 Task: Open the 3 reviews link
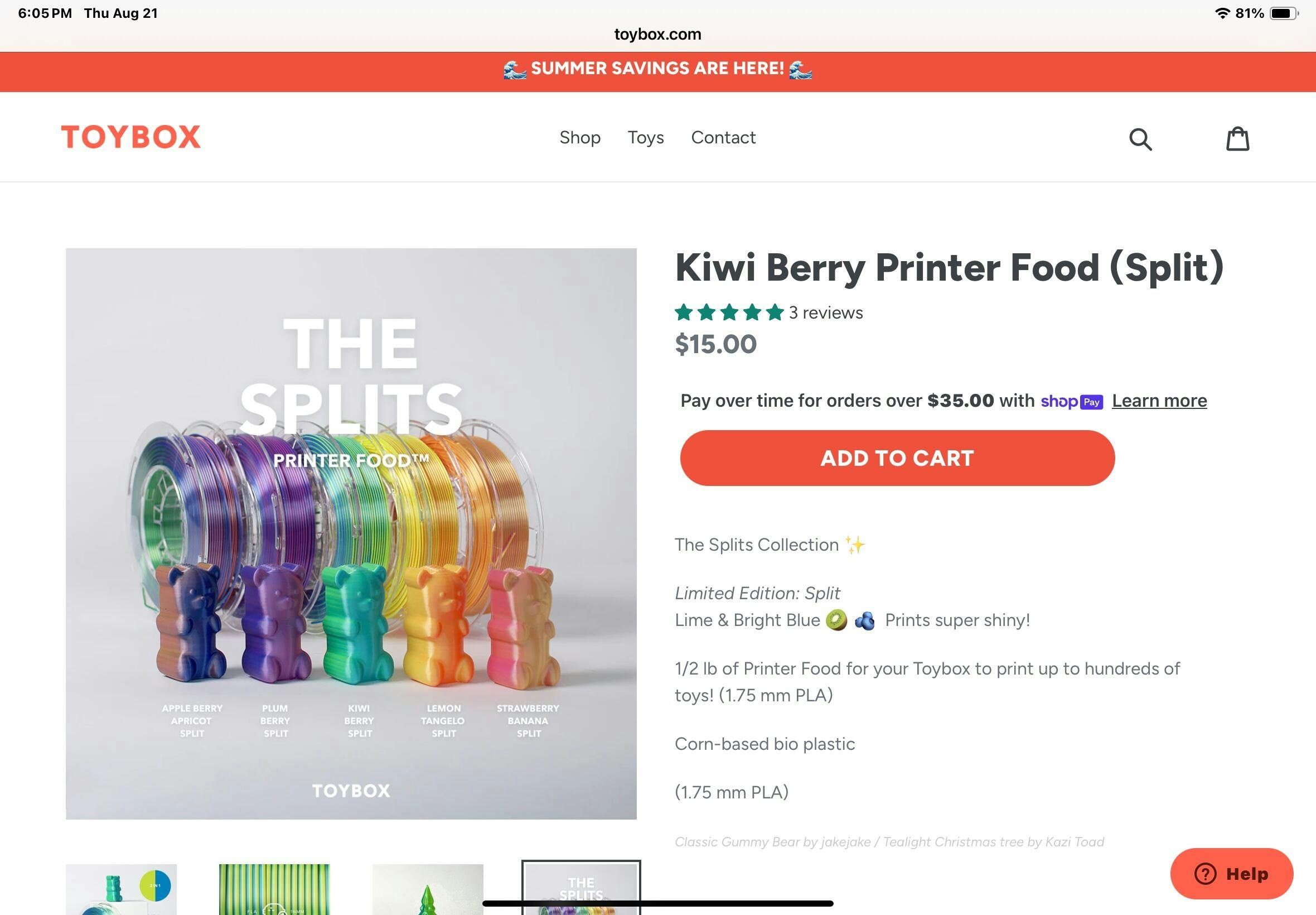click(x=826, y=312)
